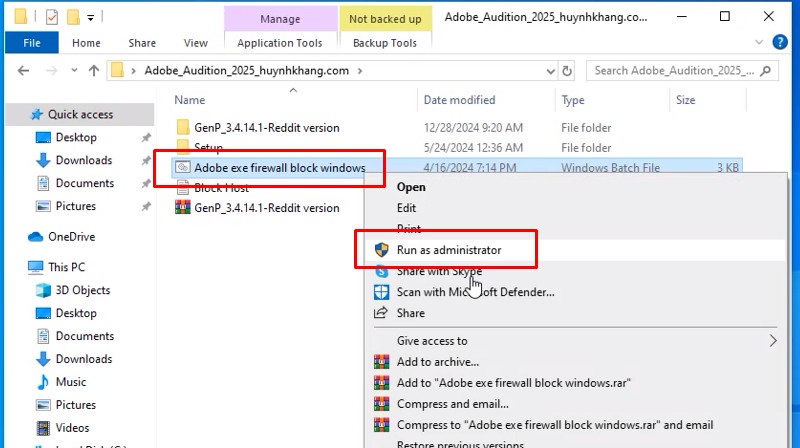Switch to the View ribbon tab

click(195, 43)
